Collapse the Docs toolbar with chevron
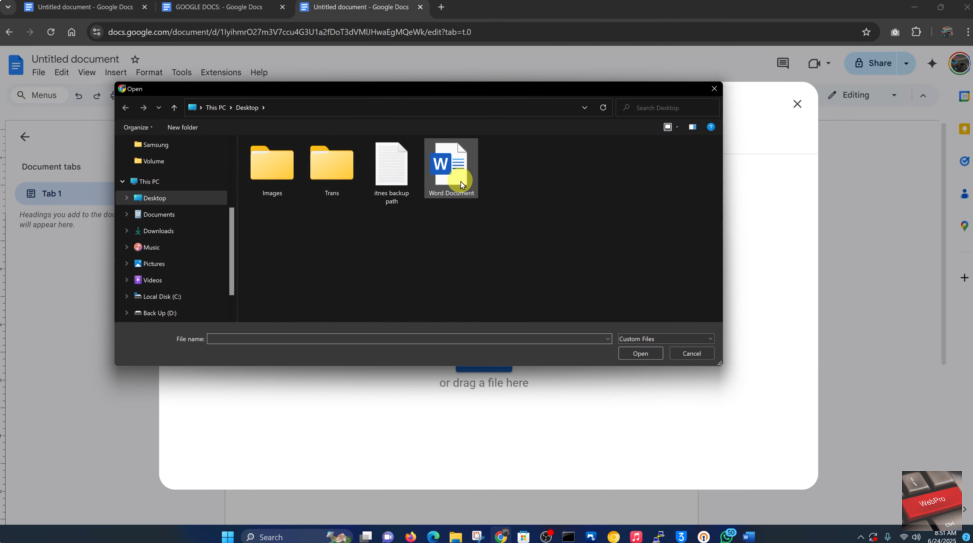 click(x=923, y=96)
